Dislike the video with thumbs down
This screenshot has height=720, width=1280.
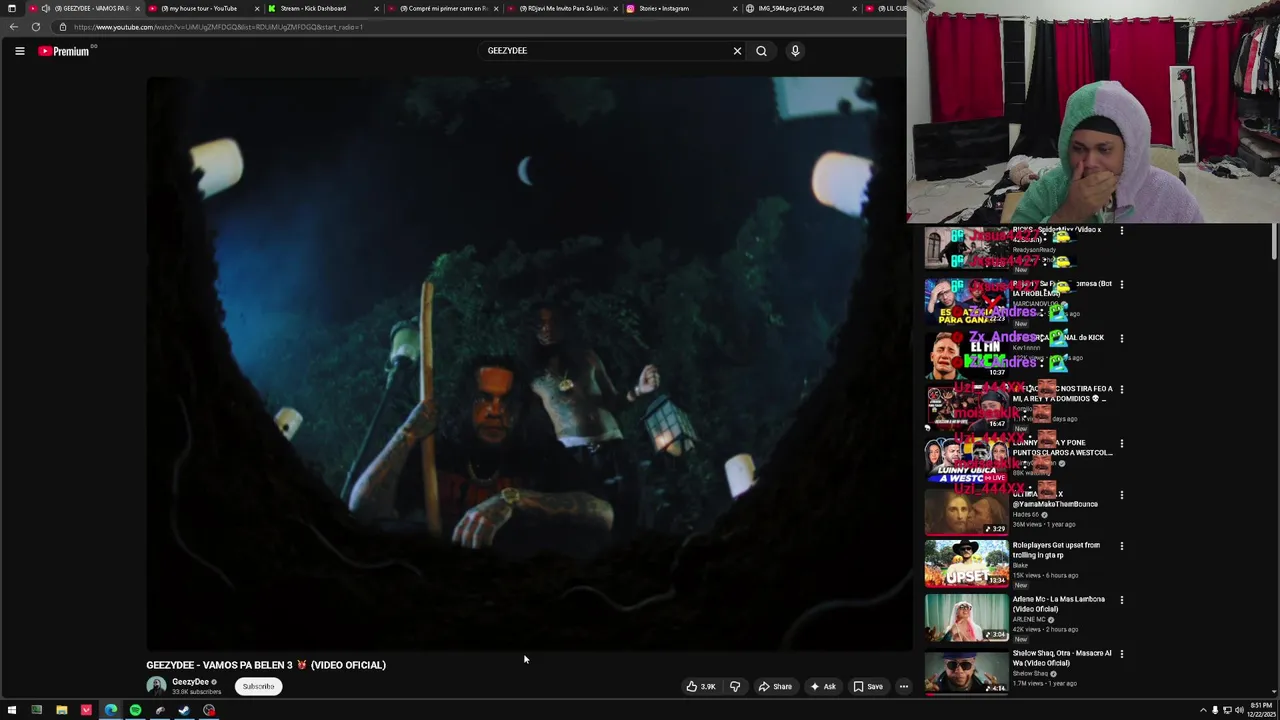(x=735, y=687)
